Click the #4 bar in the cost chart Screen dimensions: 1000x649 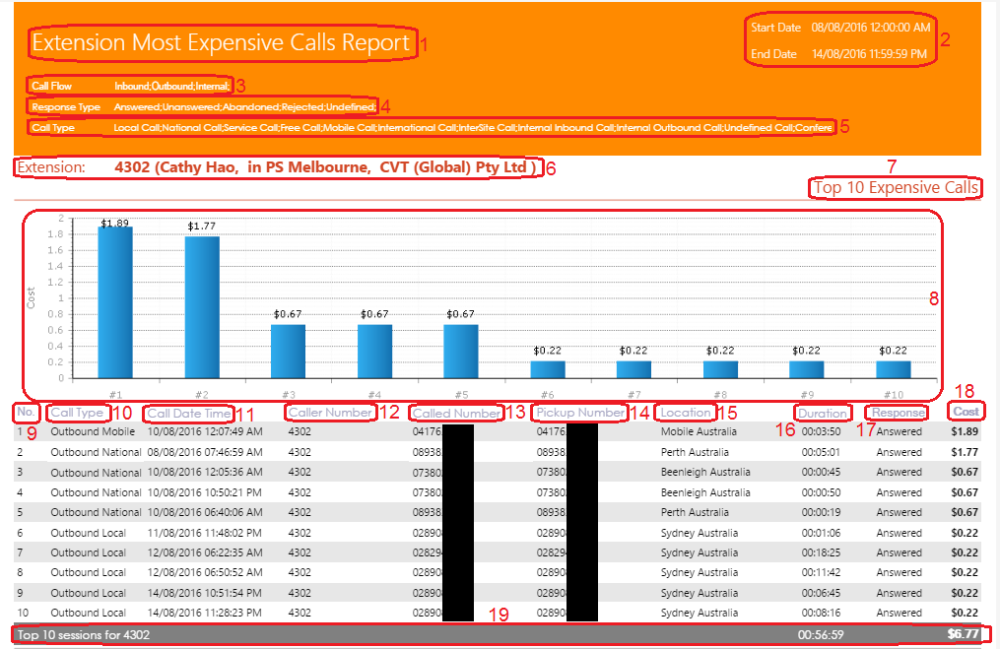375,351
